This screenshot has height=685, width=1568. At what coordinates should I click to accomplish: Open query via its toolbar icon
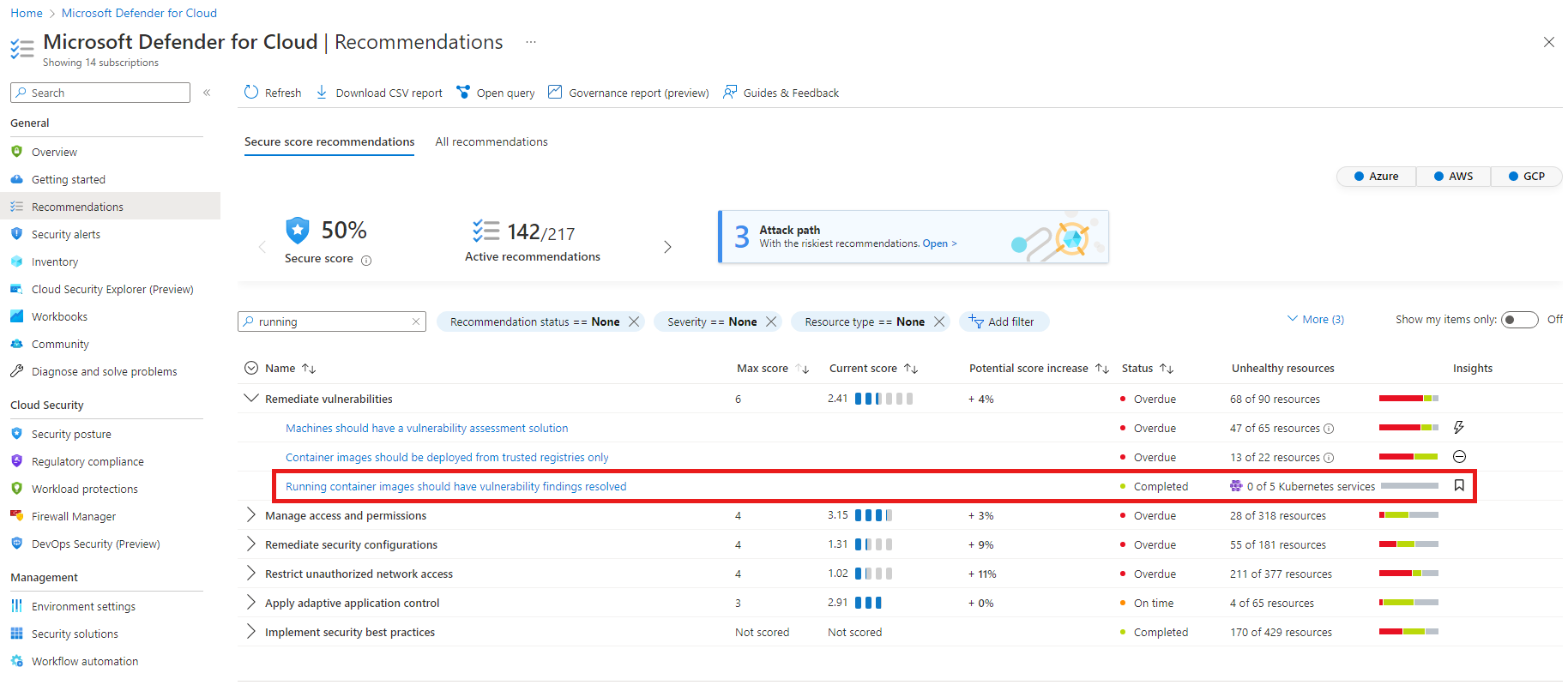[x=463, y=92]
